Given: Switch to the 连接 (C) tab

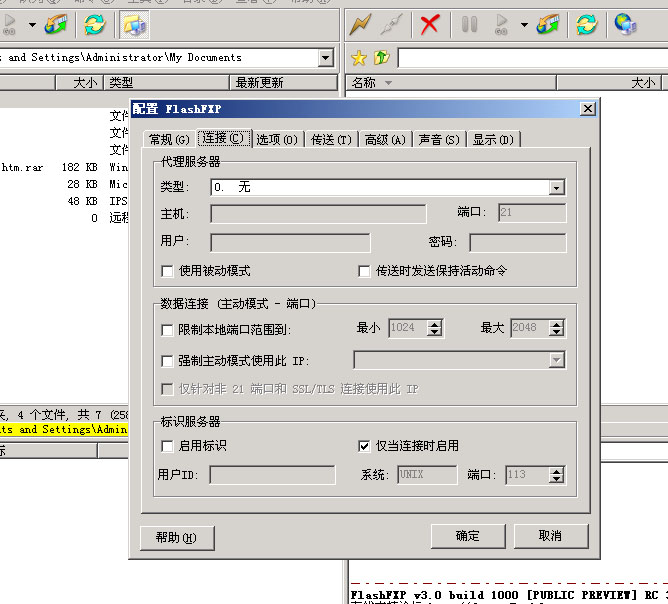Looking at the screenshot, I should click(223, 138).
